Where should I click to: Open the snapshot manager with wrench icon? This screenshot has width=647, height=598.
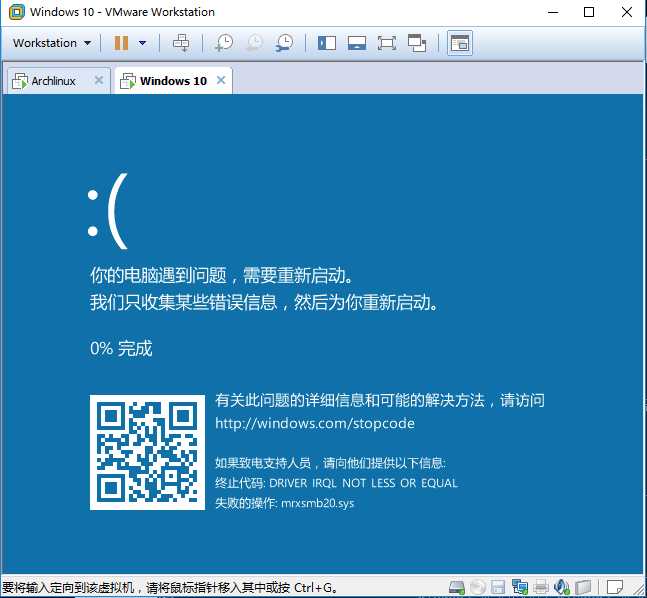(x=285, y=43)
